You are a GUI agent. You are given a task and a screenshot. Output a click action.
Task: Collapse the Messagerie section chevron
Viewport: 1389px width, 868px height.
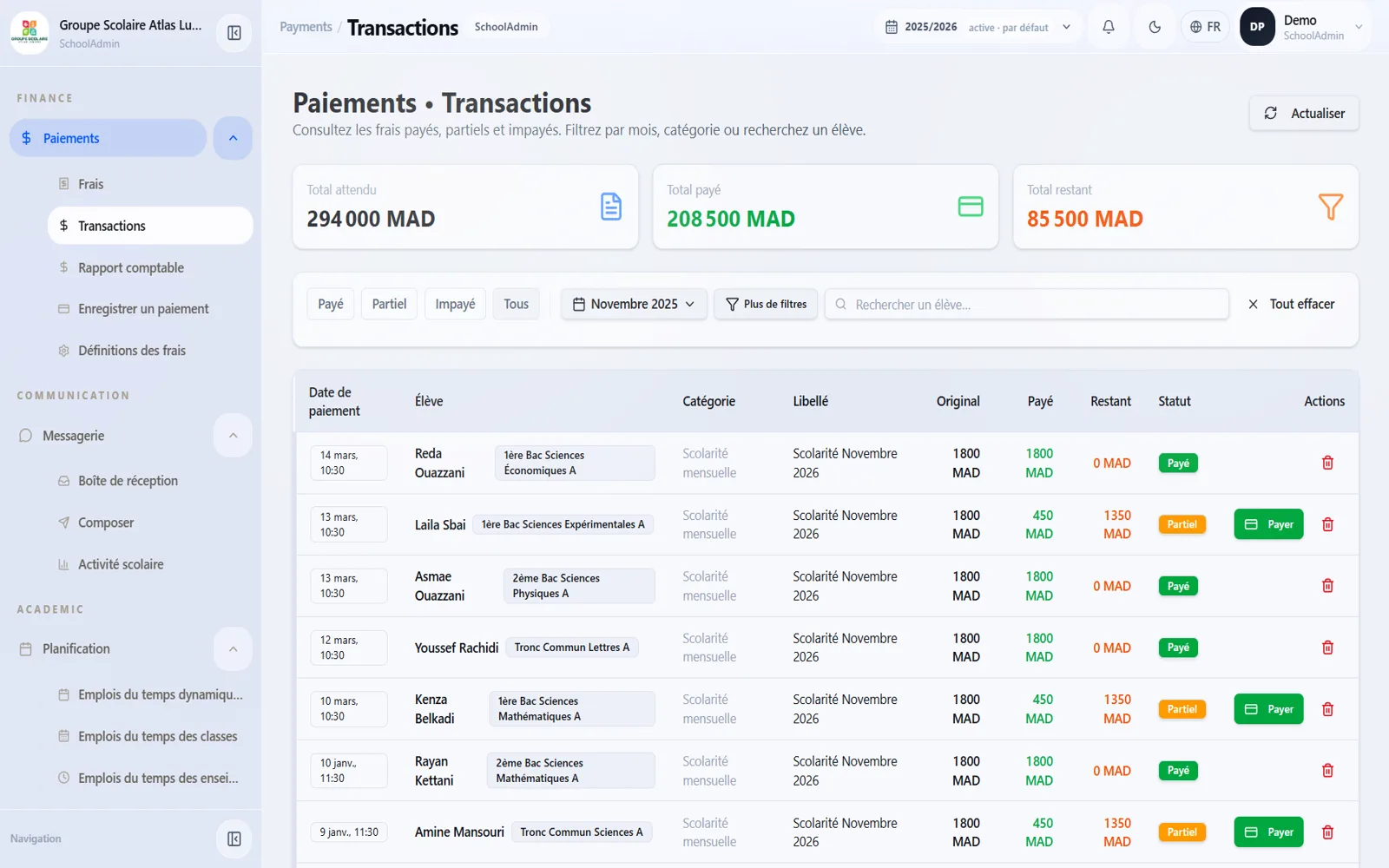(x=233, y=436)
